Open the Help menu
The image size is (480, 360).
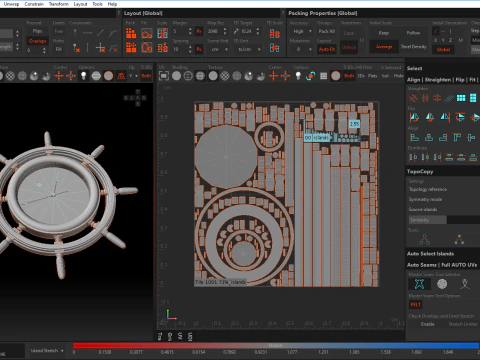pyautogui.click(x=112, y=4)
